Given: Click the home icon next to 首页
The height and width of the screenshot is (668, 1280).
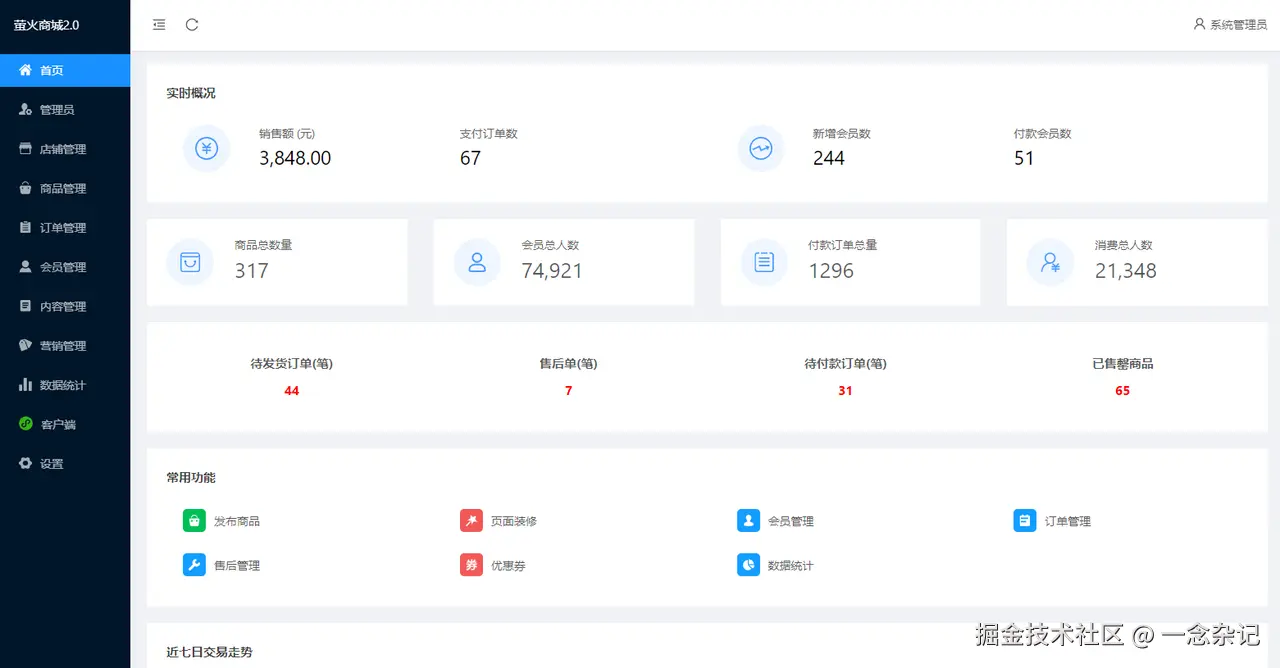Looking at the screenshot, I should 26,70.
